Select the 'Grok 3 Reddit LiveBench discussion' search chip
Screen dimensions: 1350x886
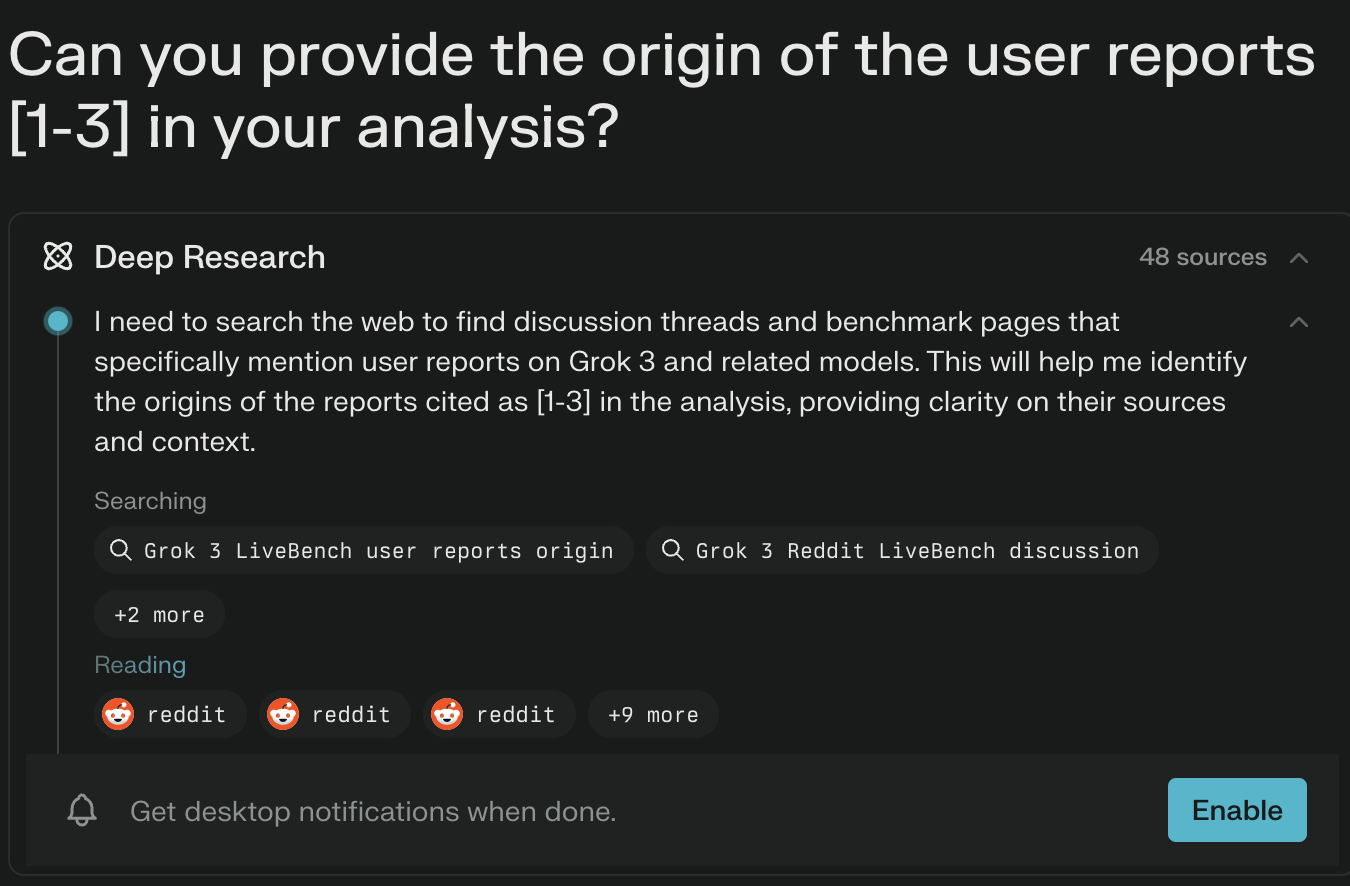coord(902,550)
